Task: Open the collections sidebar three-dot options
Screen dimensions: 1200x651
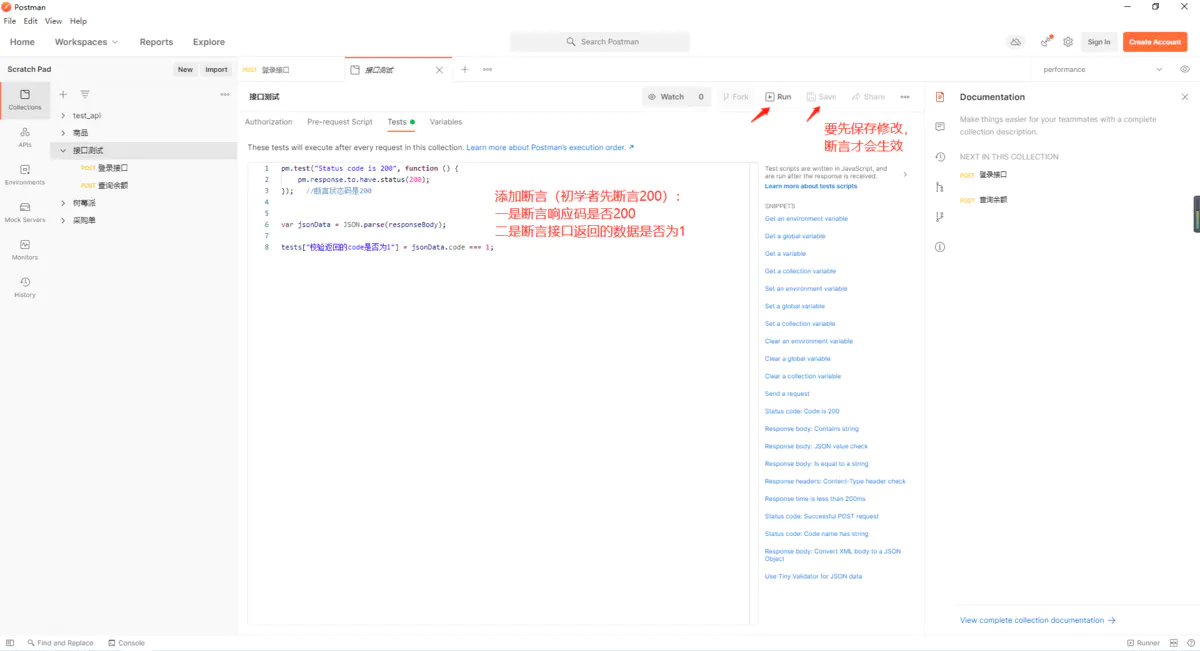Action: [x=224, y=94]
